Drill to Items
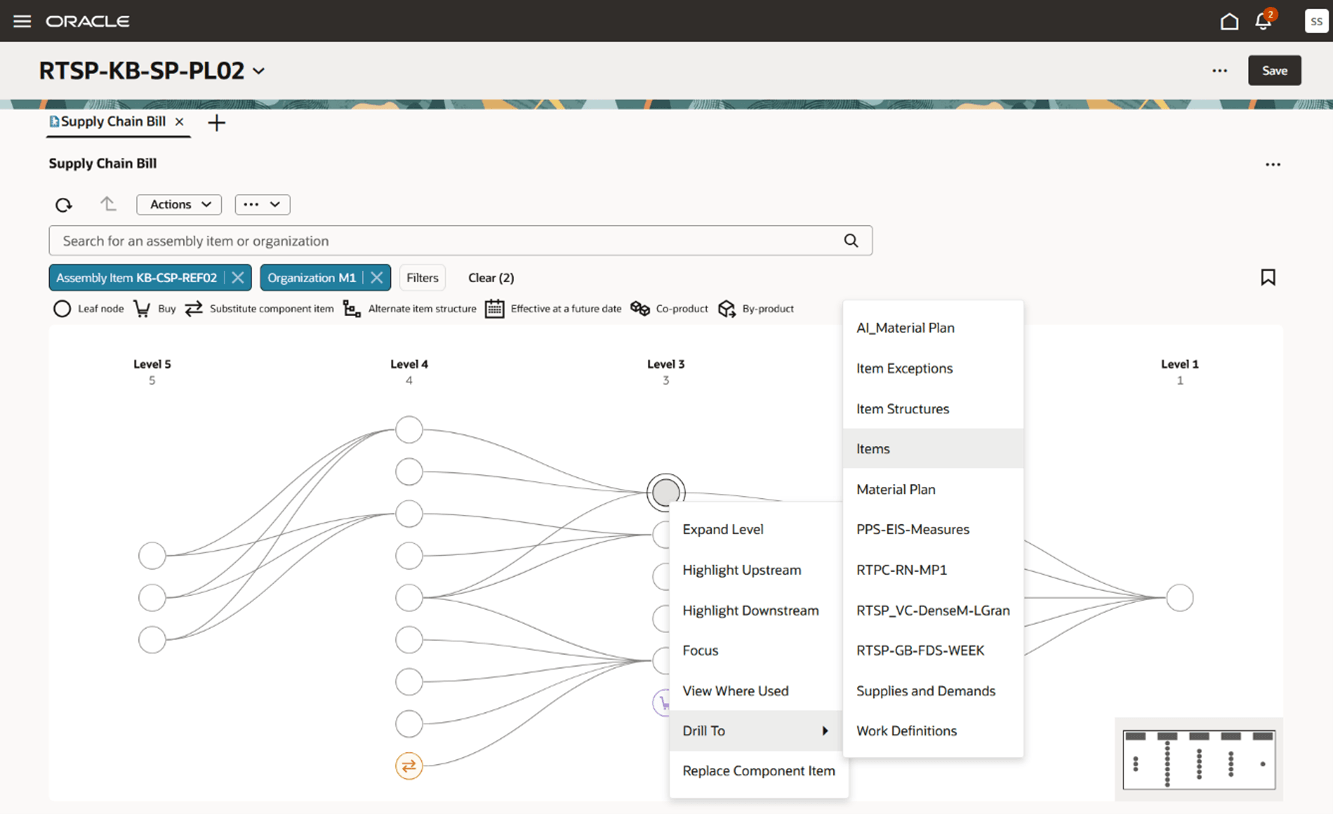This screenshot has height=814, width=1333. pos(933,449)
